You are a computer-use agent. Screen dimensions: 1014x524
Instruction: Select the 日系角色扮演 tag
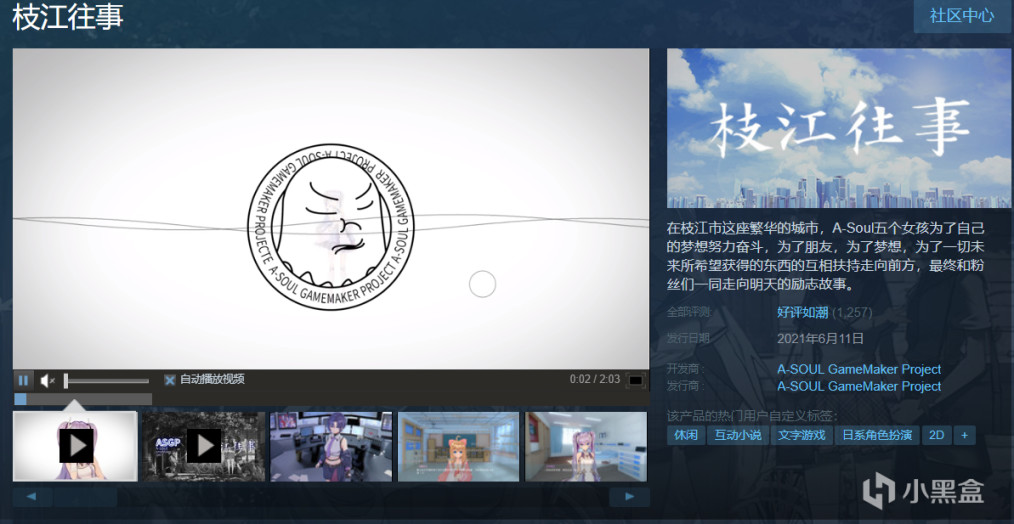877,435
